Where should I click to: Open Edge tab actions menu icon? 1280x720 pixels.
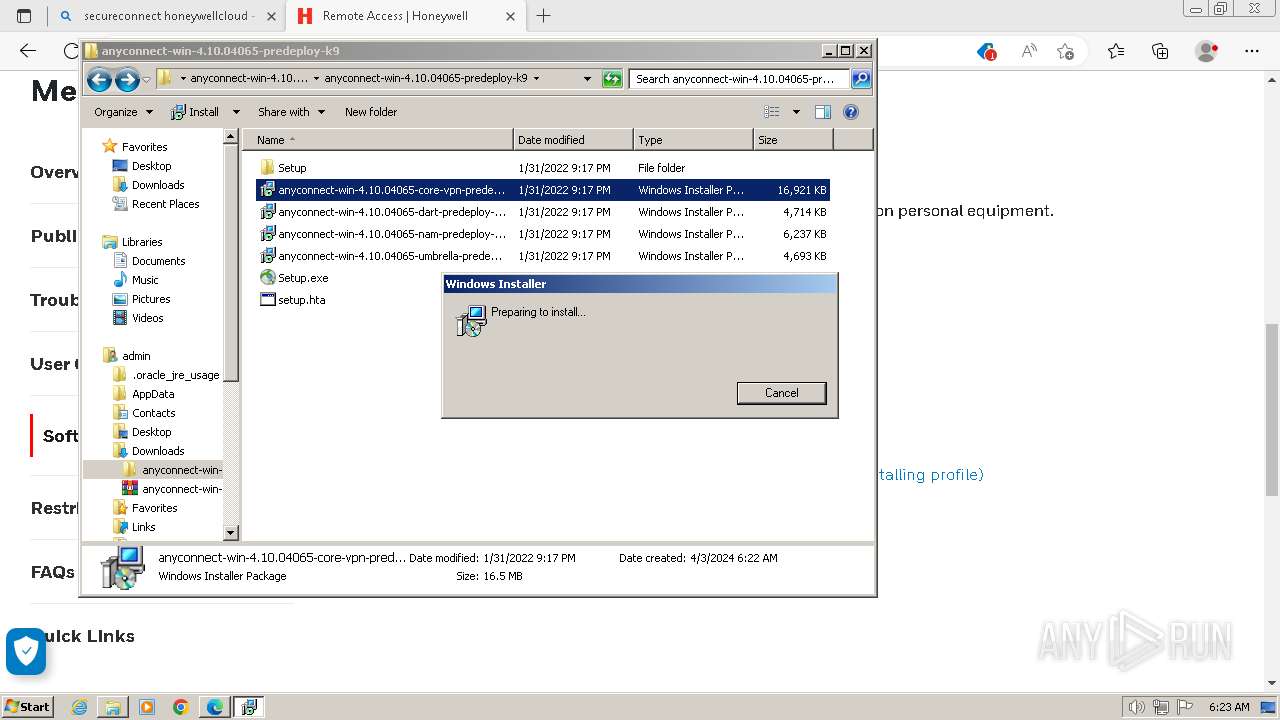(x=24, y=16)
